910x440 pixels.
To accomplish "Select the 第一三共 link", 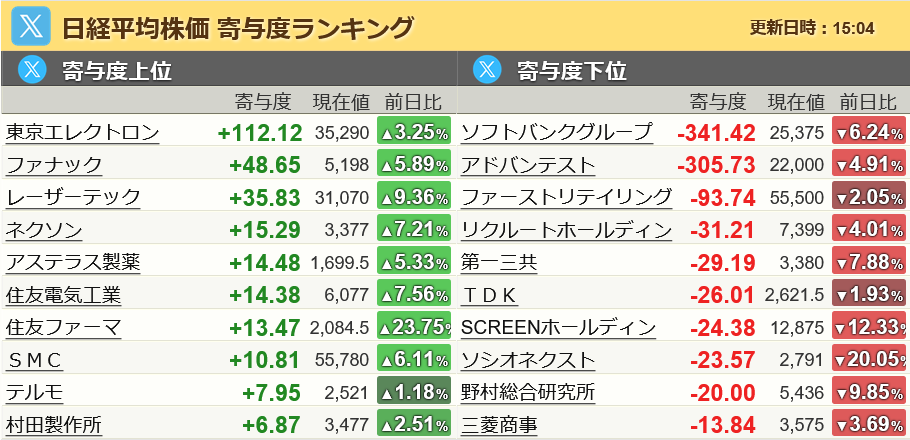I will coord(499,263).
